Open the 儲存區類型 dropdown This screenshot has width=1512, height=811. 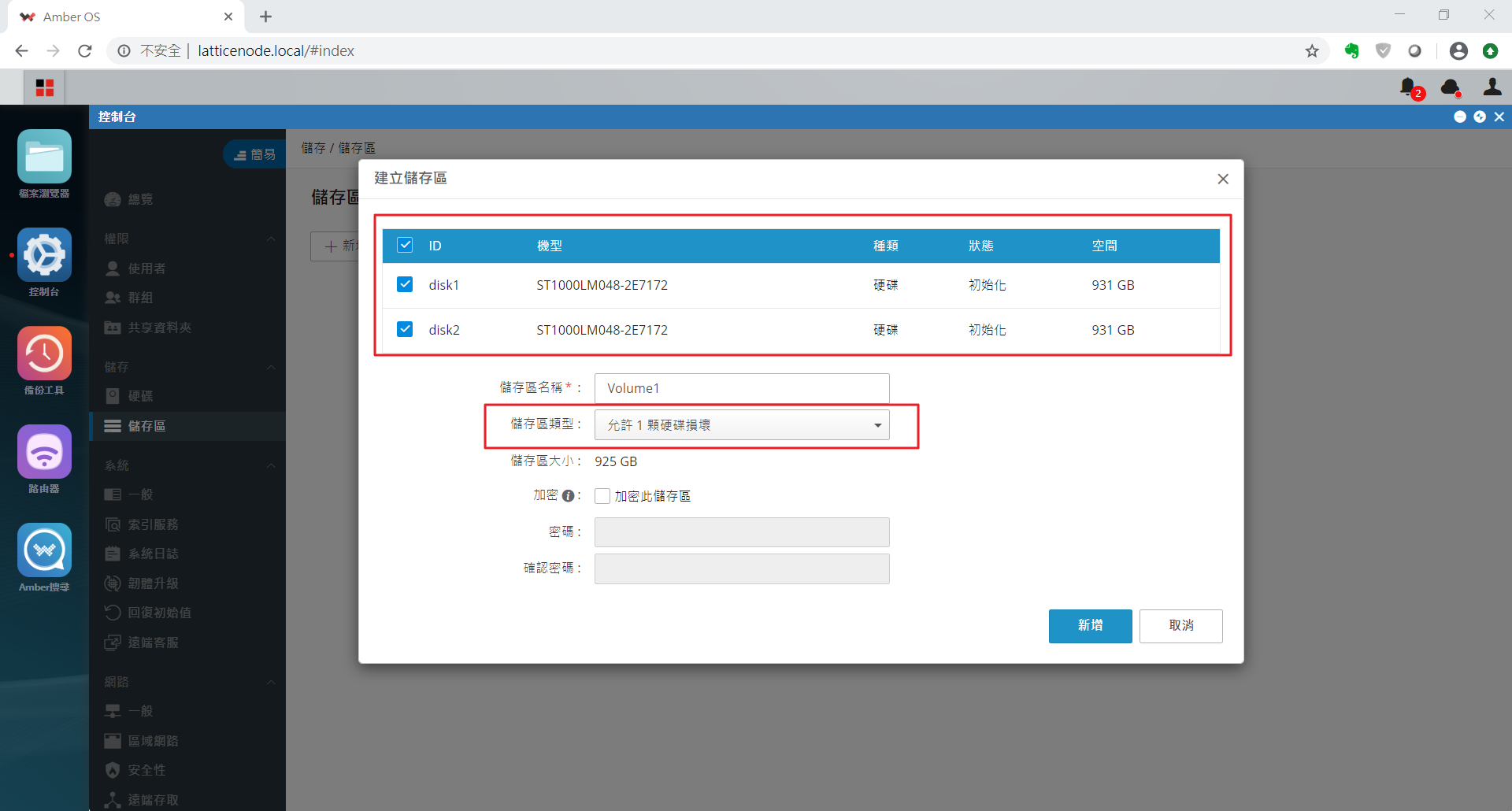coord(742,425)
